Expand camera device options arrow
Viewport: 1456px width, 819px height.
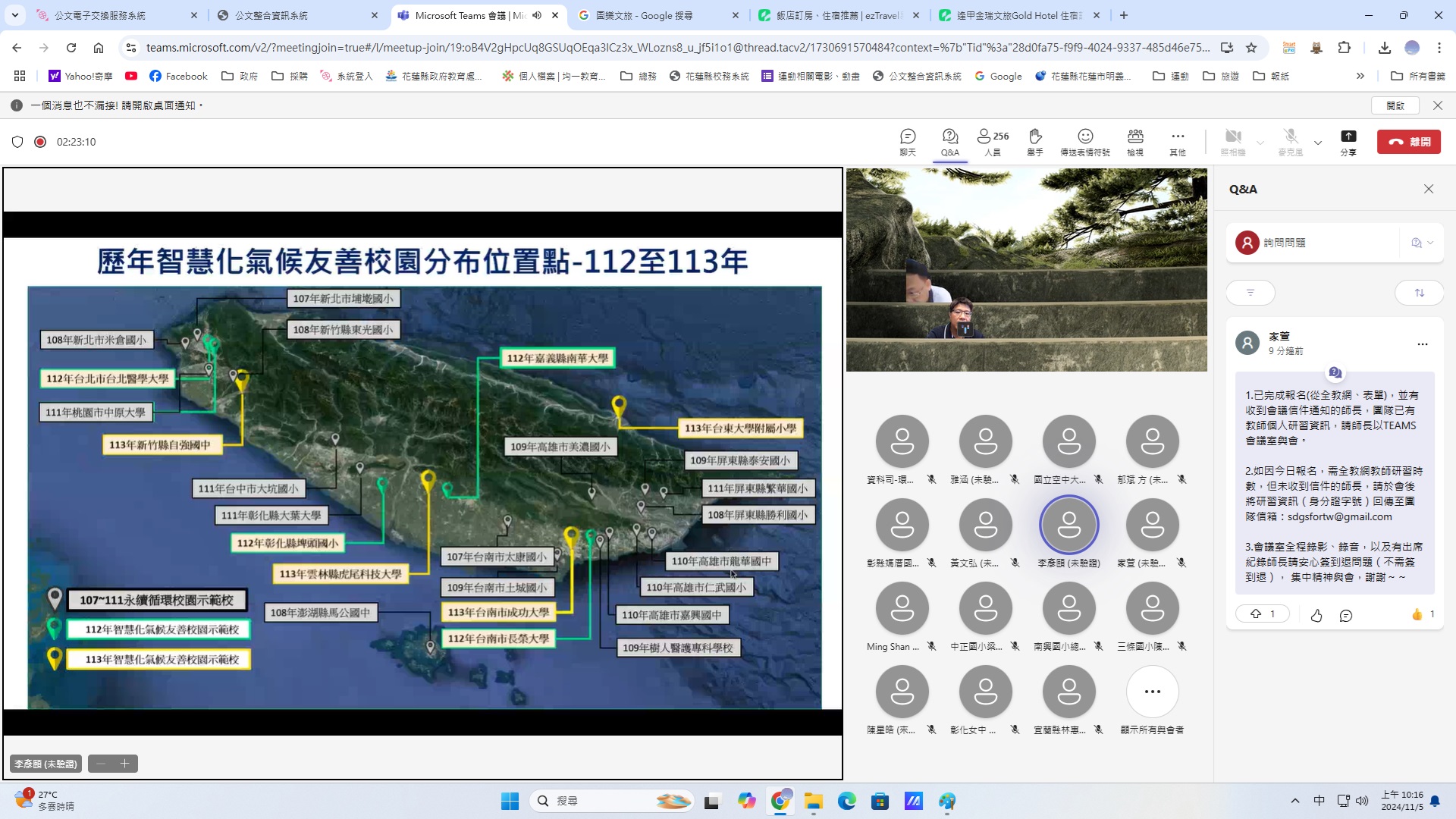coord(1260,143)
